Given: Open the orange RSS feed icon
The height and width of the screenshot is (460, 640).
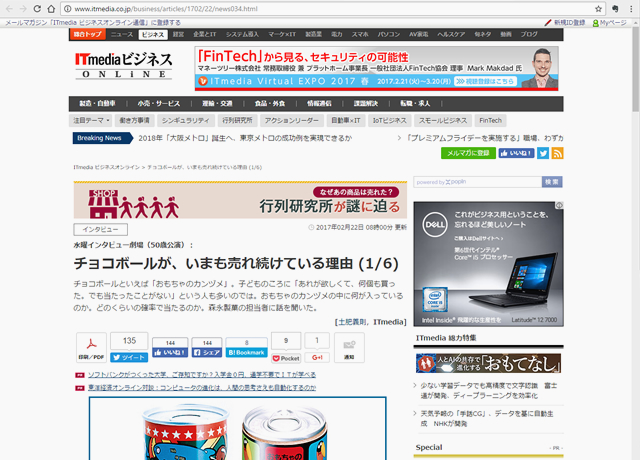Looking at the screenshot, I should (x=557, y=153).
